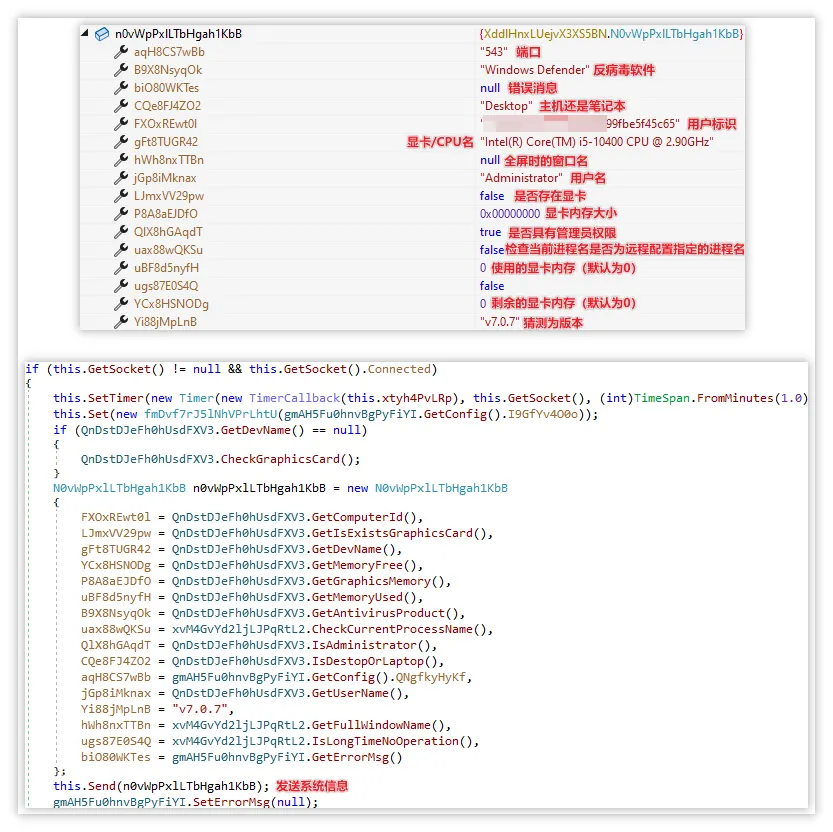Click the wrench icon next to LJmxVV29pw

coord(121,196)
